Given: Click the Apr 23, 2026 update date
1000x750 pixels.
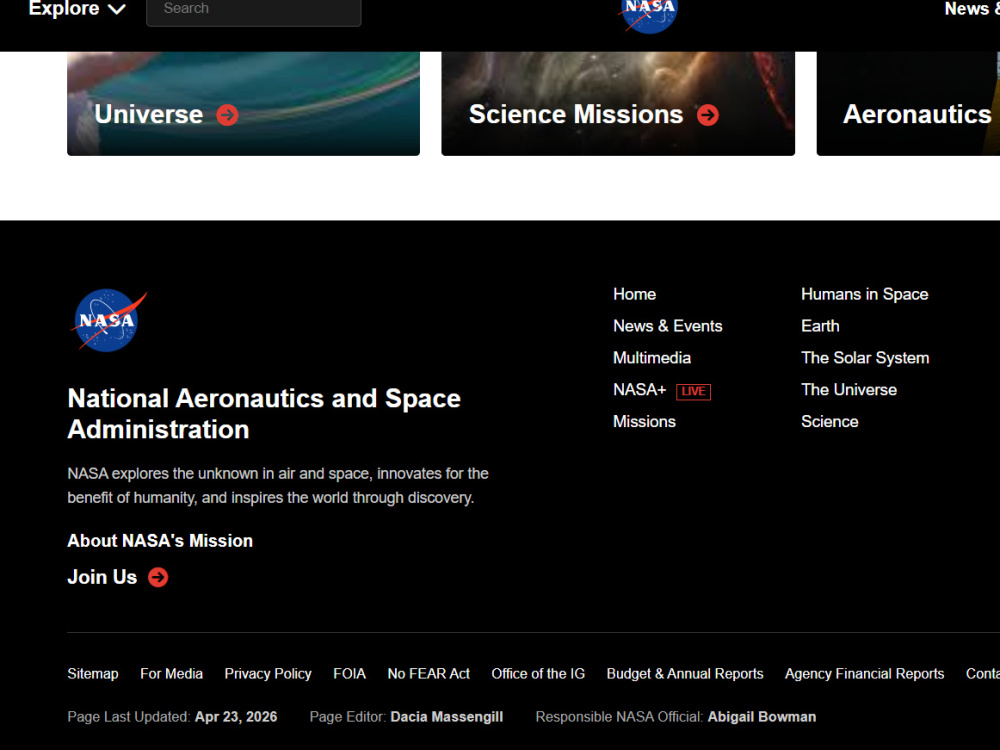Looking at the screenshot, I should (x=236, y=717).
